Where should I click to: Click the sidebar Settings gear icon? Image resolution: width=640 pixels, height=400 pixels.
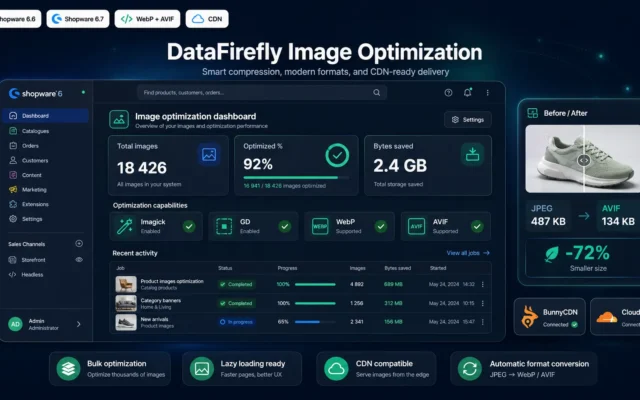[13, 219]
